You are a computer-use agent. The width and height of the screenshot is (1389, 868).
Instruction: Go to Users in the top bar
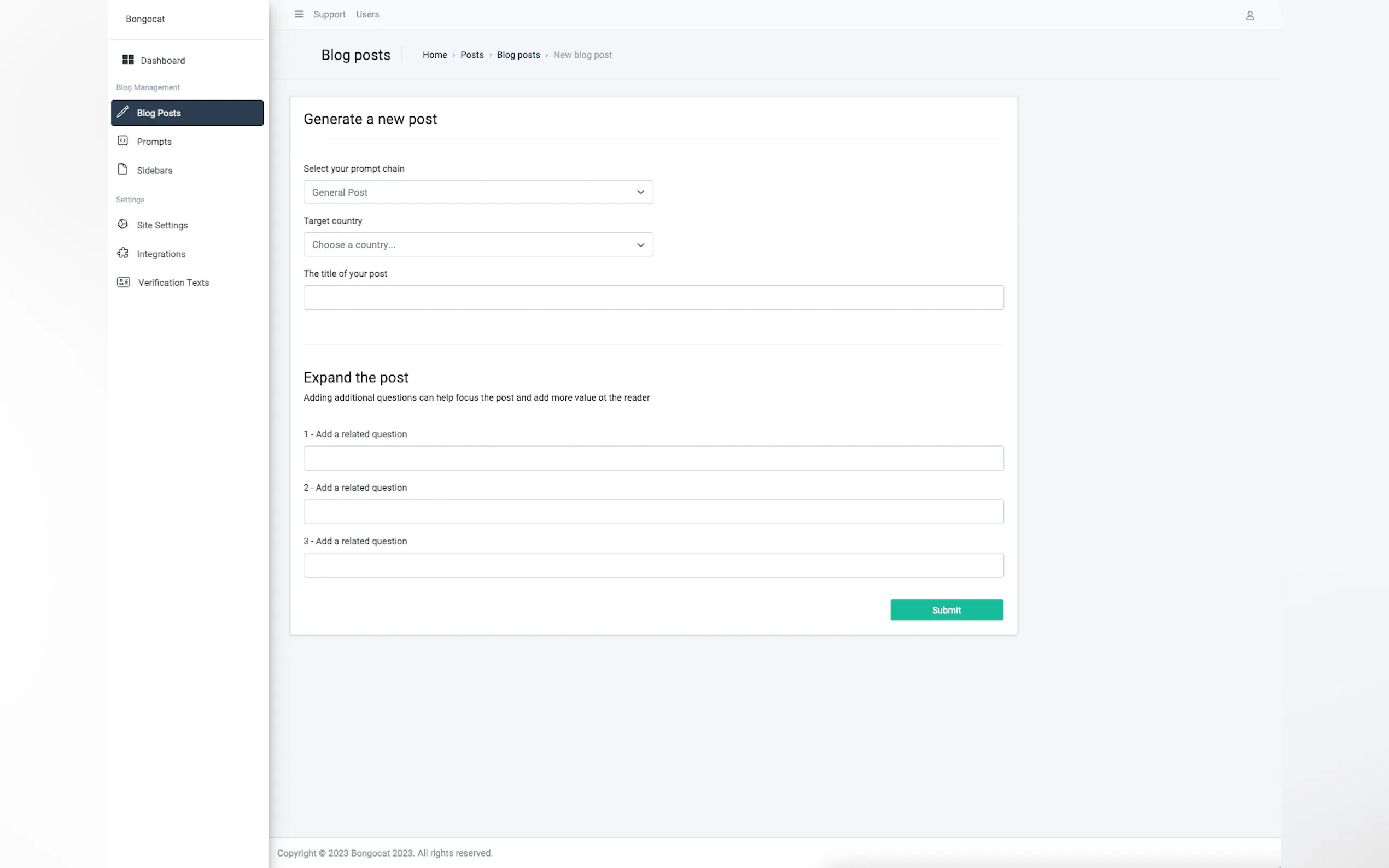367,14
